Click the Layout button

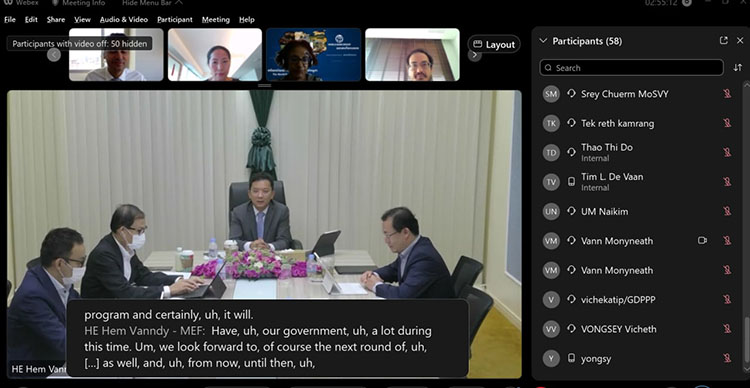(x=494, y=44)
